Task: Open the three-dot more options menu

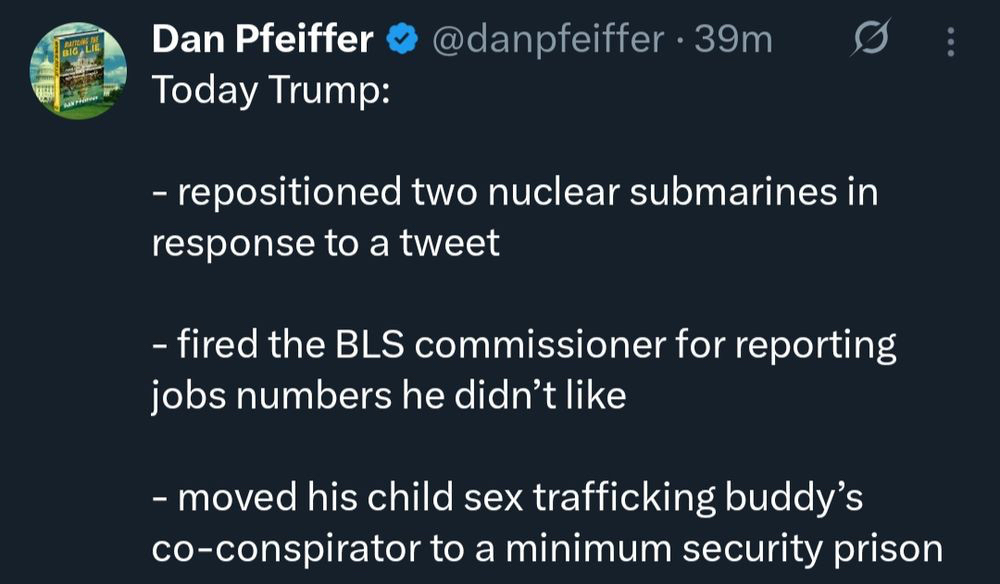Action: pyautogui.click(x=950, y=41)
